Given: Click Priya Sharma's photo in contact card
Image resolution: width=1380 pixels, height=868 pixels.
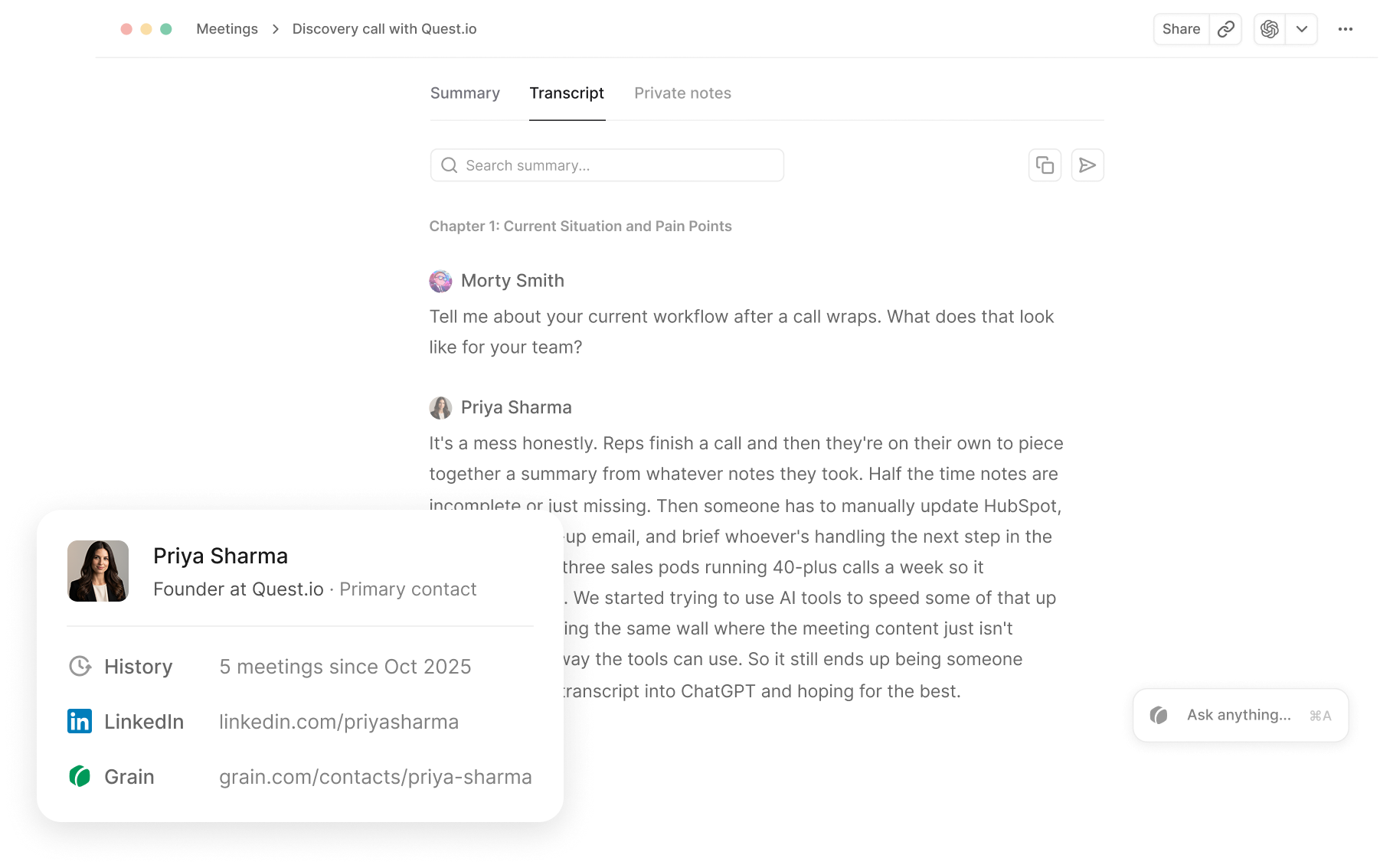Looking at the screenshot, I should point(98,571).
